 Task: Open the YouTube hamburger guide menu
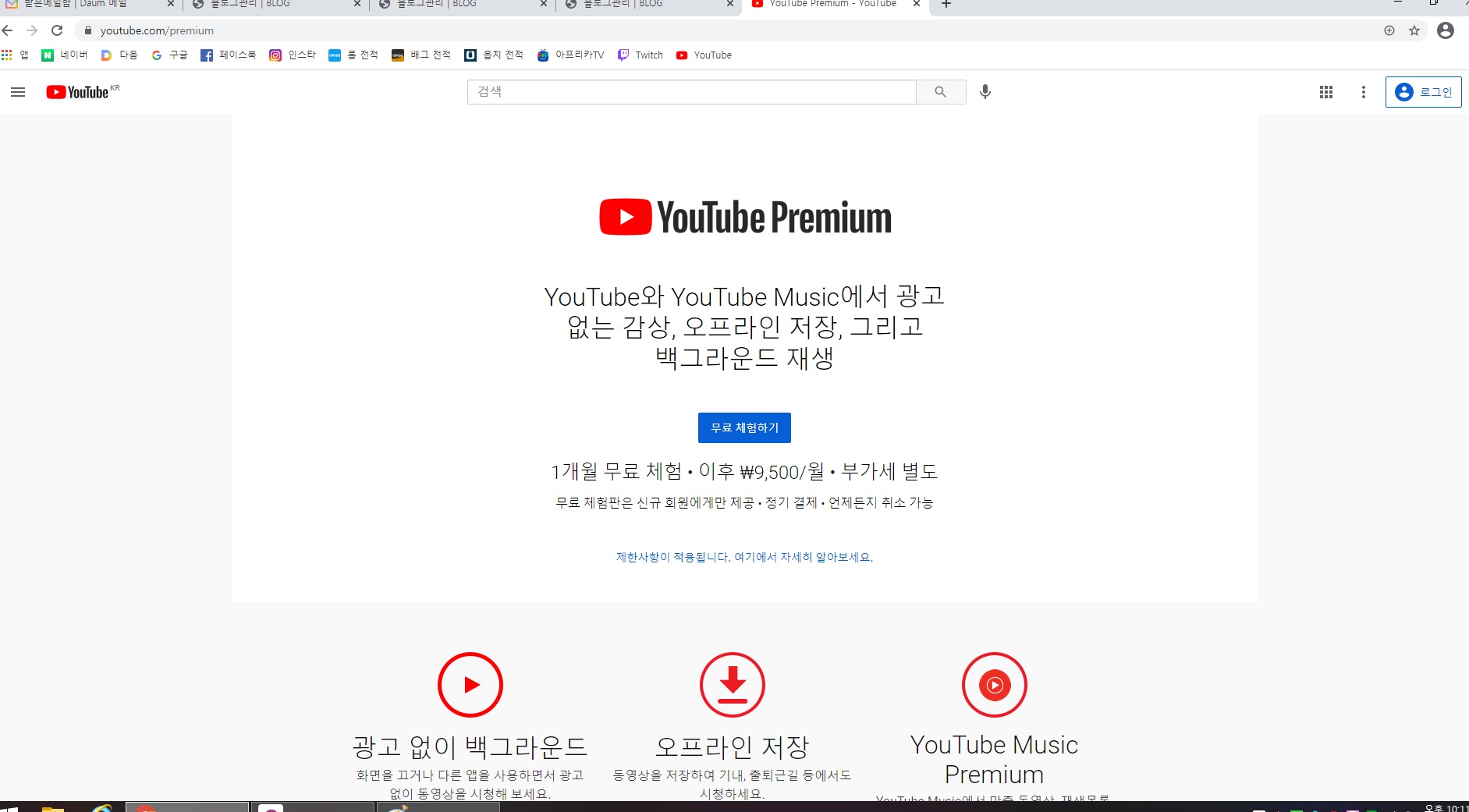pyautogui.click(x=18, y=92)
